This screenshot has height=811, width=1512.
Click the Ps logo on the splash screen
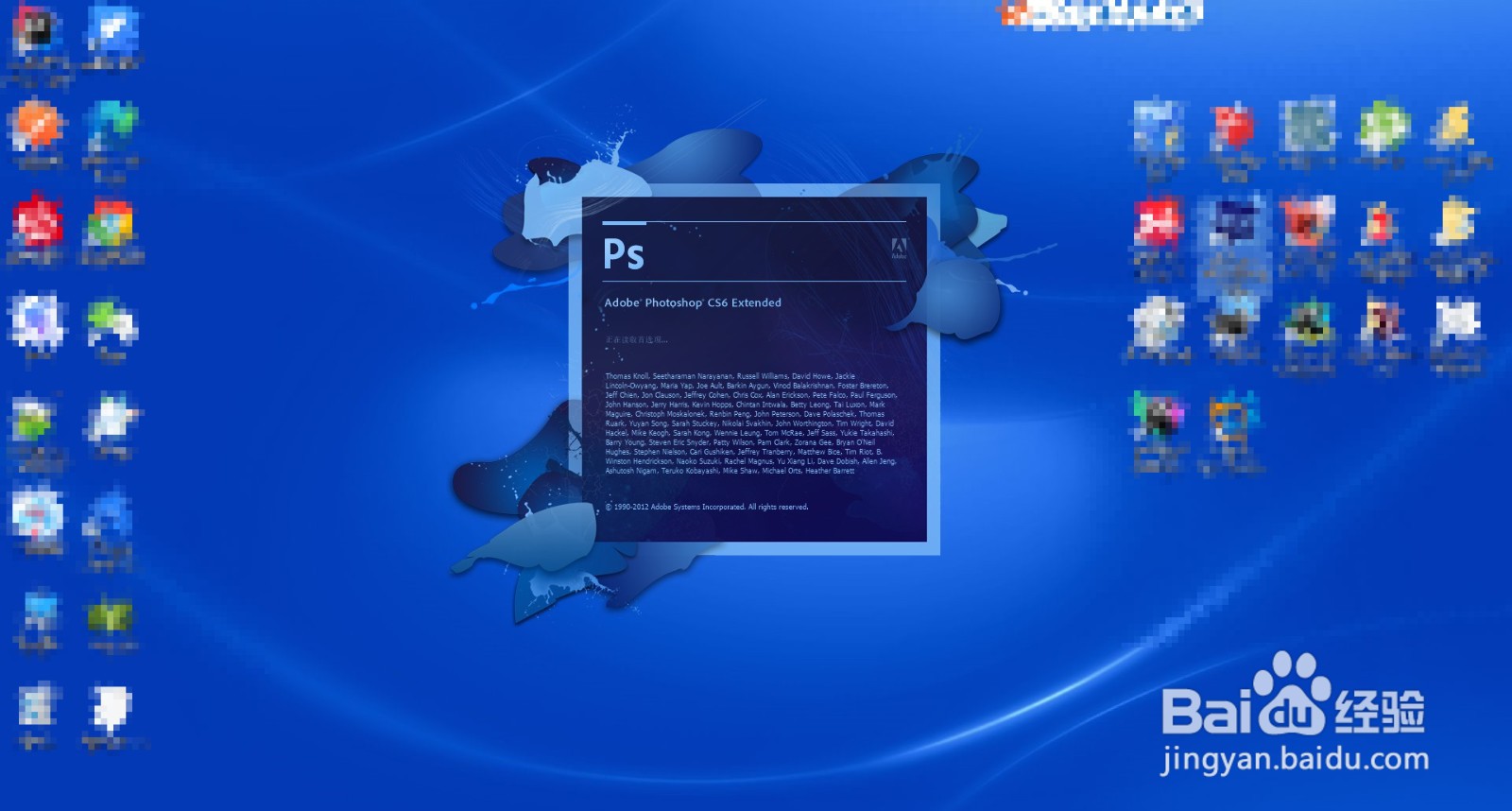point(624,254)
